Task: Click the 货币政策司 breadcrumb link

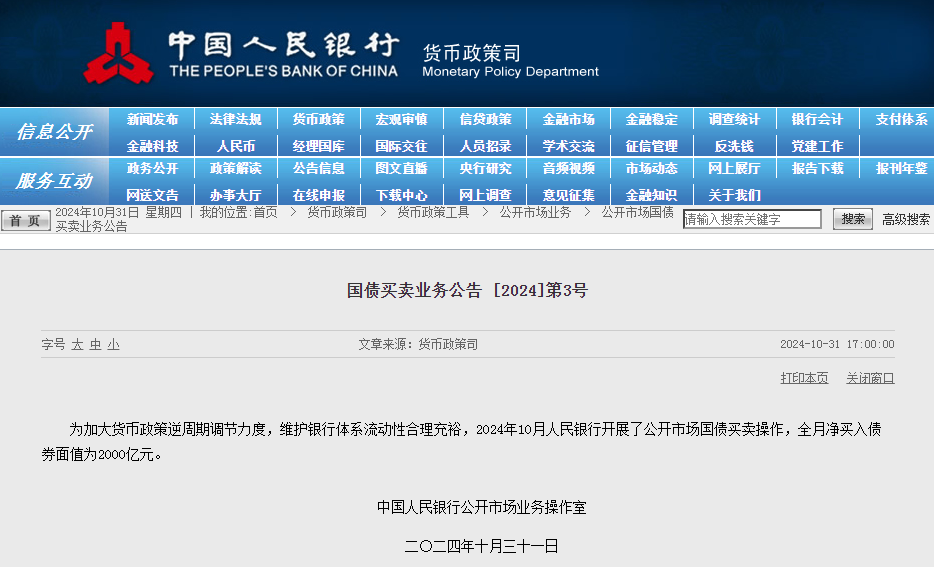Action: (336, 212)
